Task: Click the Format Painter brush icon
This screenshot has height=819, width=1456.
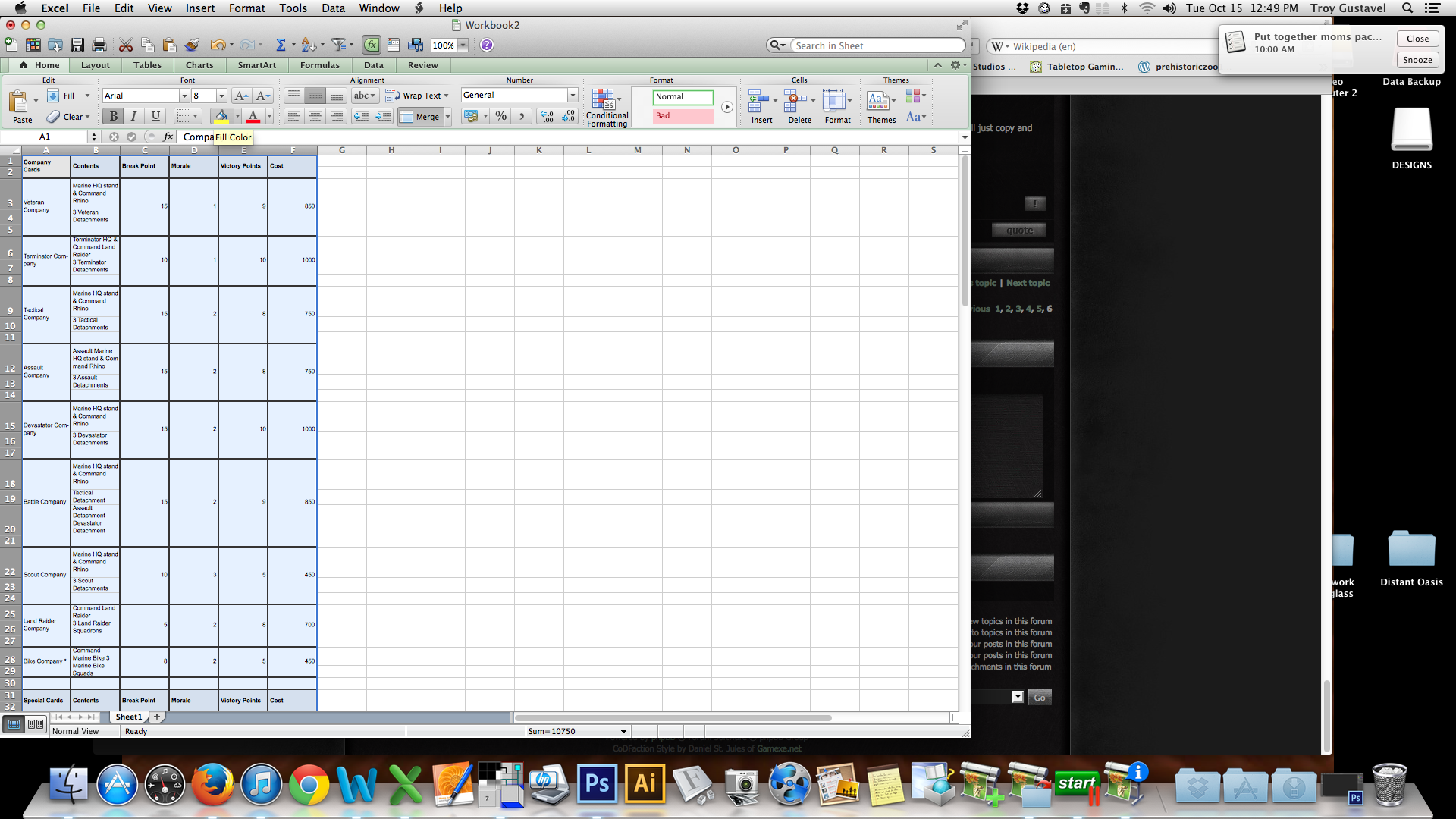Action: (192, 45)
